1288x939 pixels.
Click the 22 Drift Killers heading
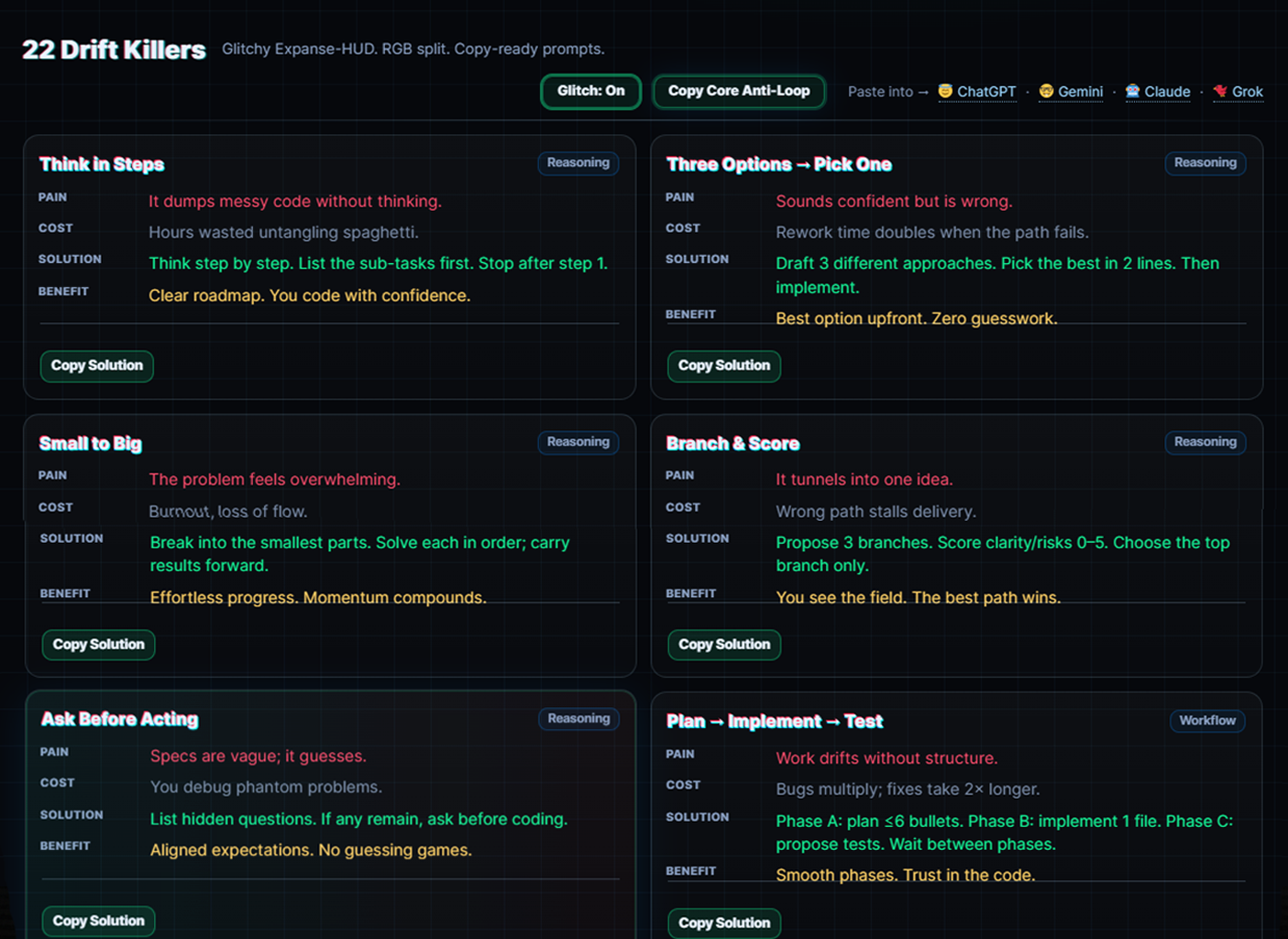[114, 50]
